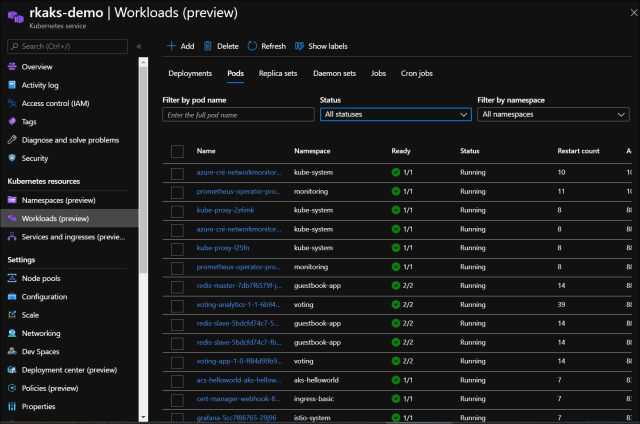Click the Overview icon in sidebar
This screenshot has height=424, width=640.
click(x=13, y=66)
